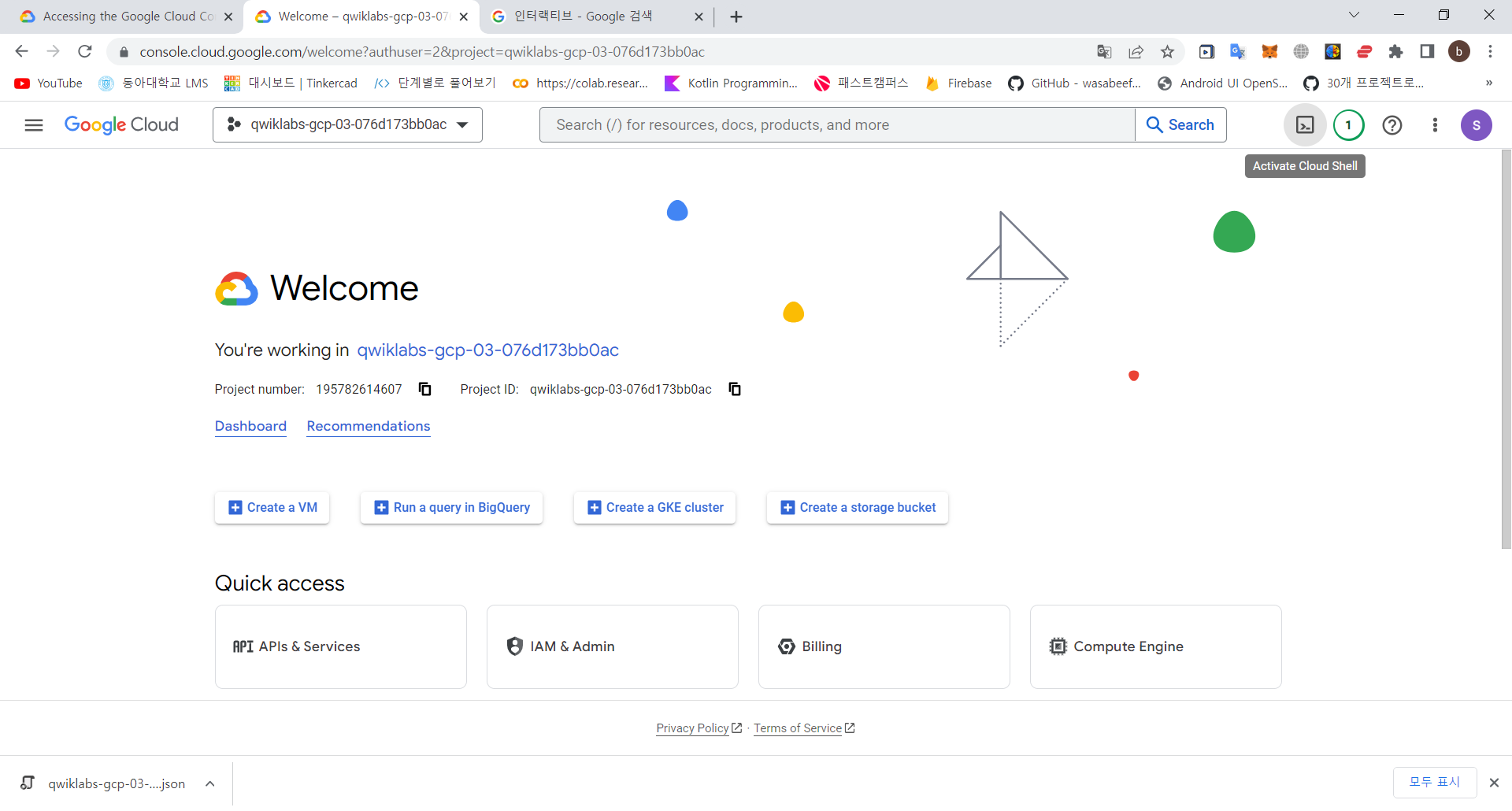Click the 모두 표시 button
Screen dimensions: 1512x811
pyautogui.click(x=1435, y=783)
